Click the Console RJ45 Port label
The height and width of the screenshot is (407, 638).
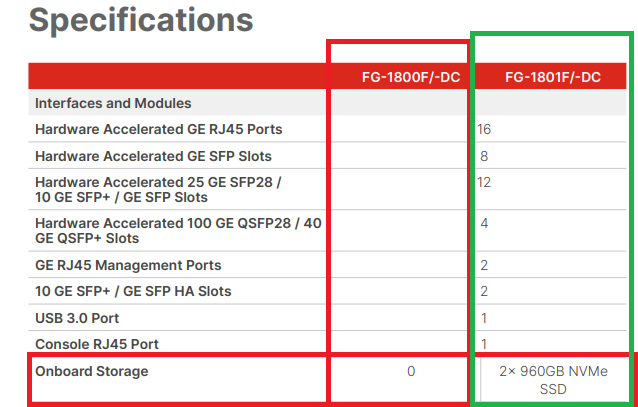pyautogui.click(x=97, y=344)
